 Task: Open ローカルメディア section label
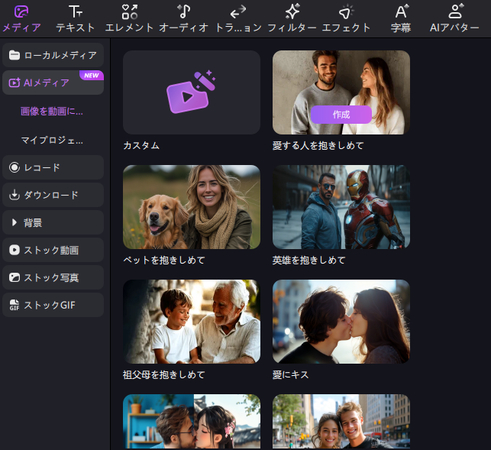tap(60, 55)
